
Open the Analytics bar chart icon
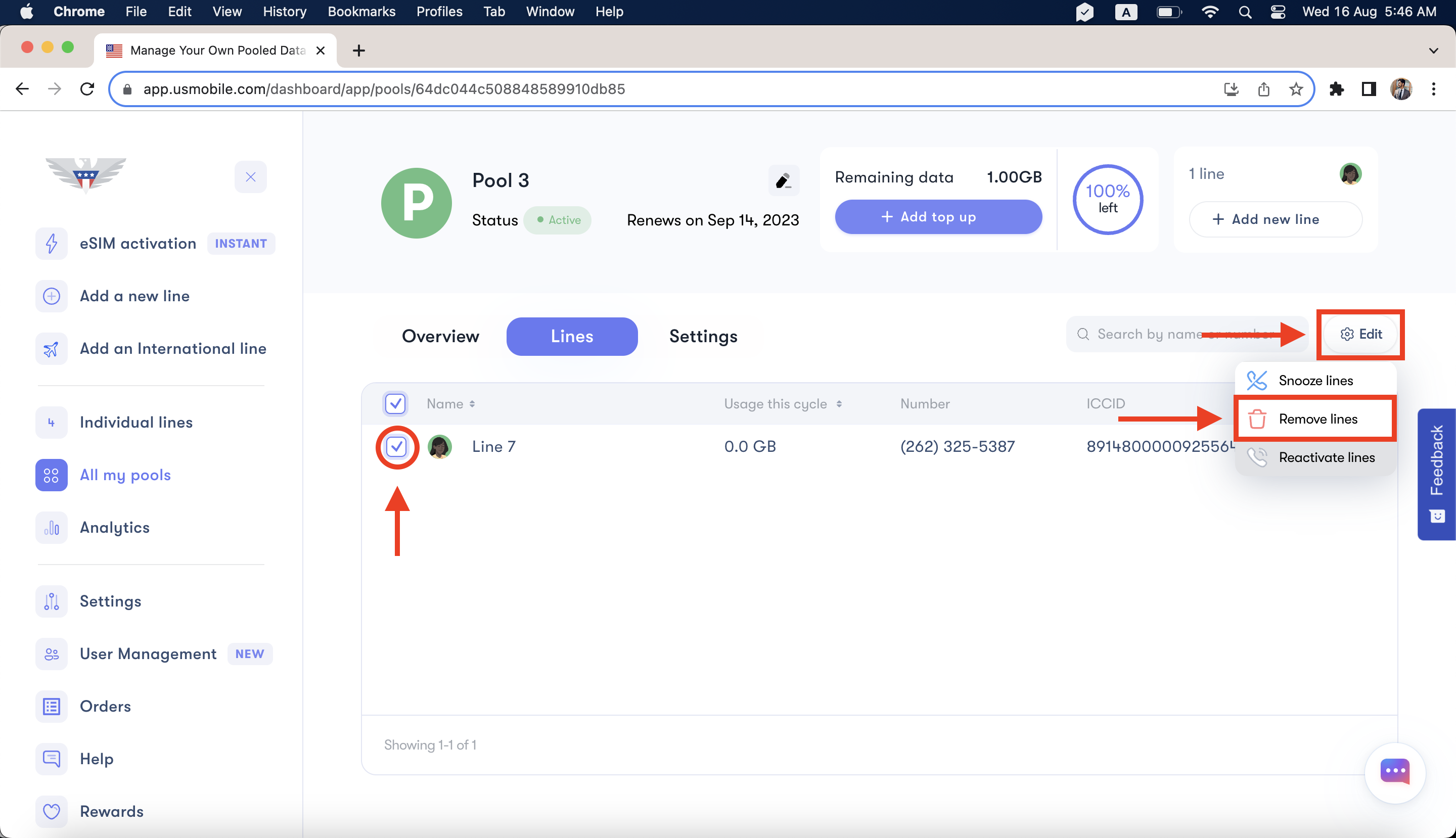click(x=51, y=527)
